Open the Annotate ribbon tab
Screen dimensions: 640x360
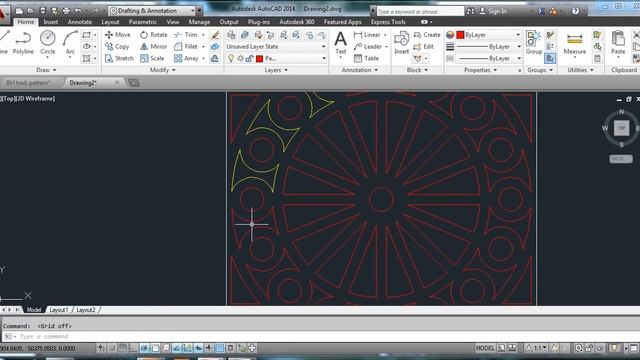coord(80,22)
